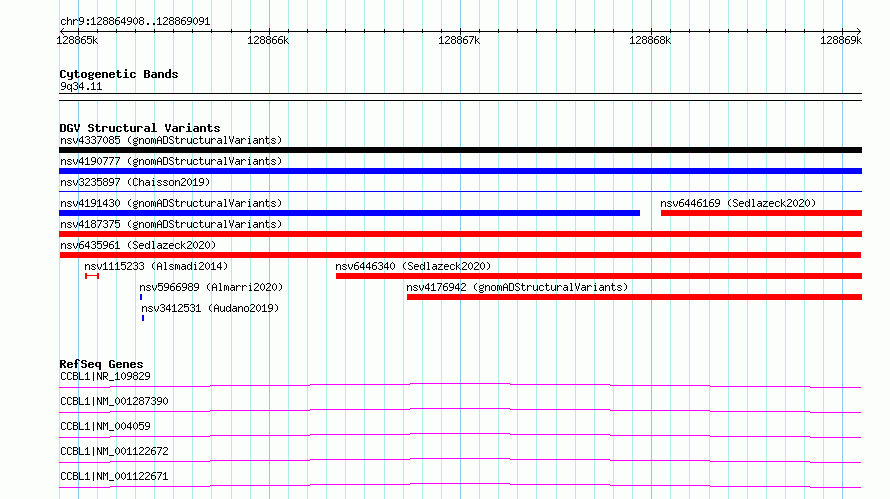The image size is (890, 499).
Task: Click the cytogenetic band 9q34.11 outline bar
Action: click(x=460, y=97)
